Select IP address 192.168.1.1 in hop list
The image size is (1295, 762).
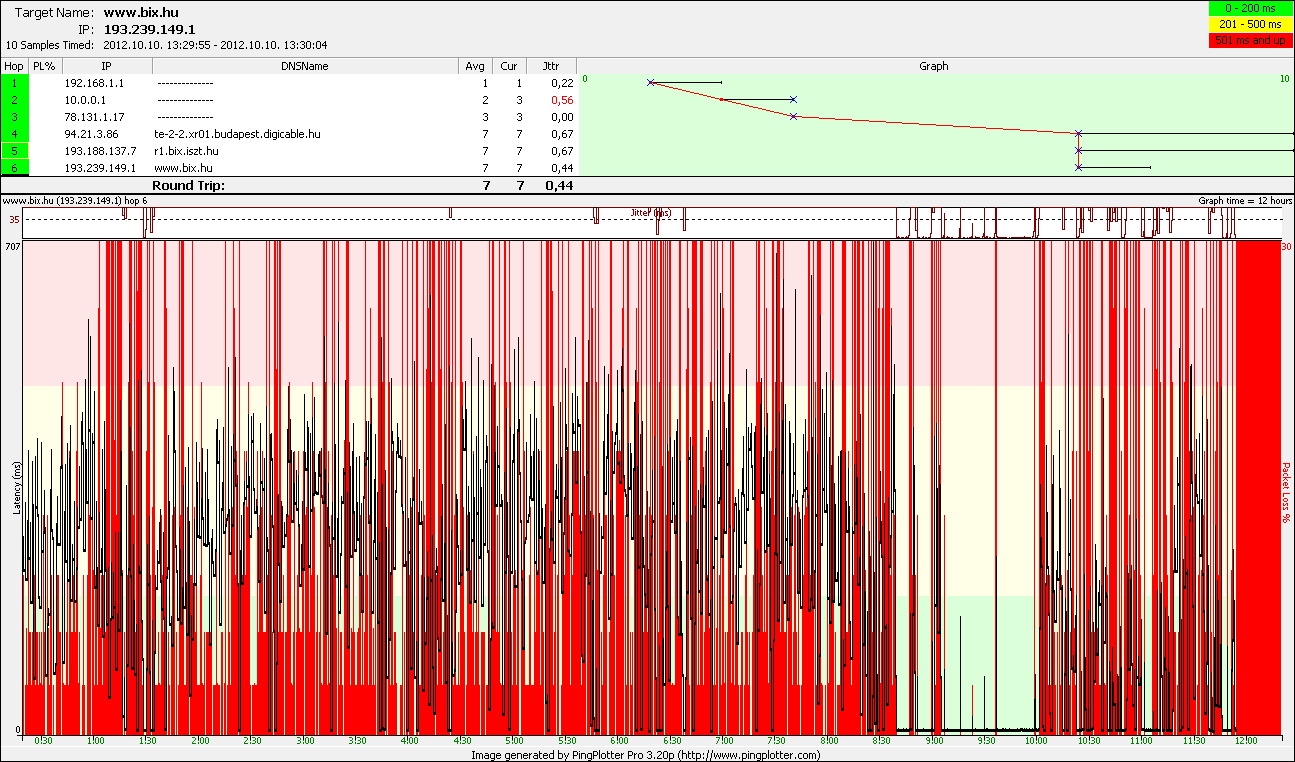point(94,83)
